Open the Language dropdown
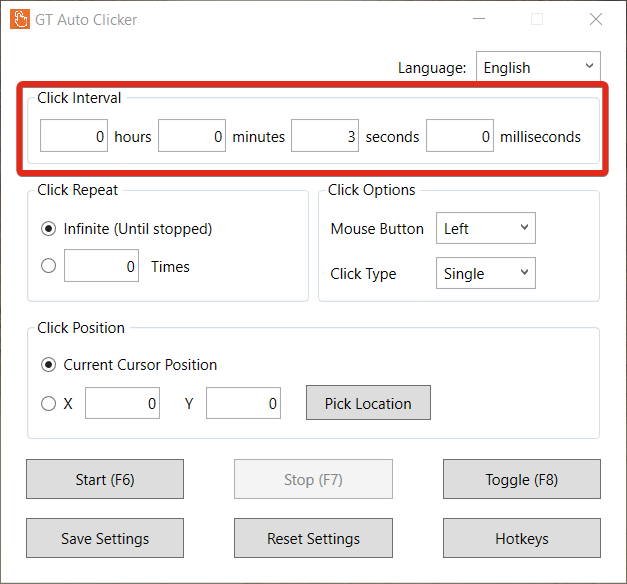627x584 pixels. 538,67
